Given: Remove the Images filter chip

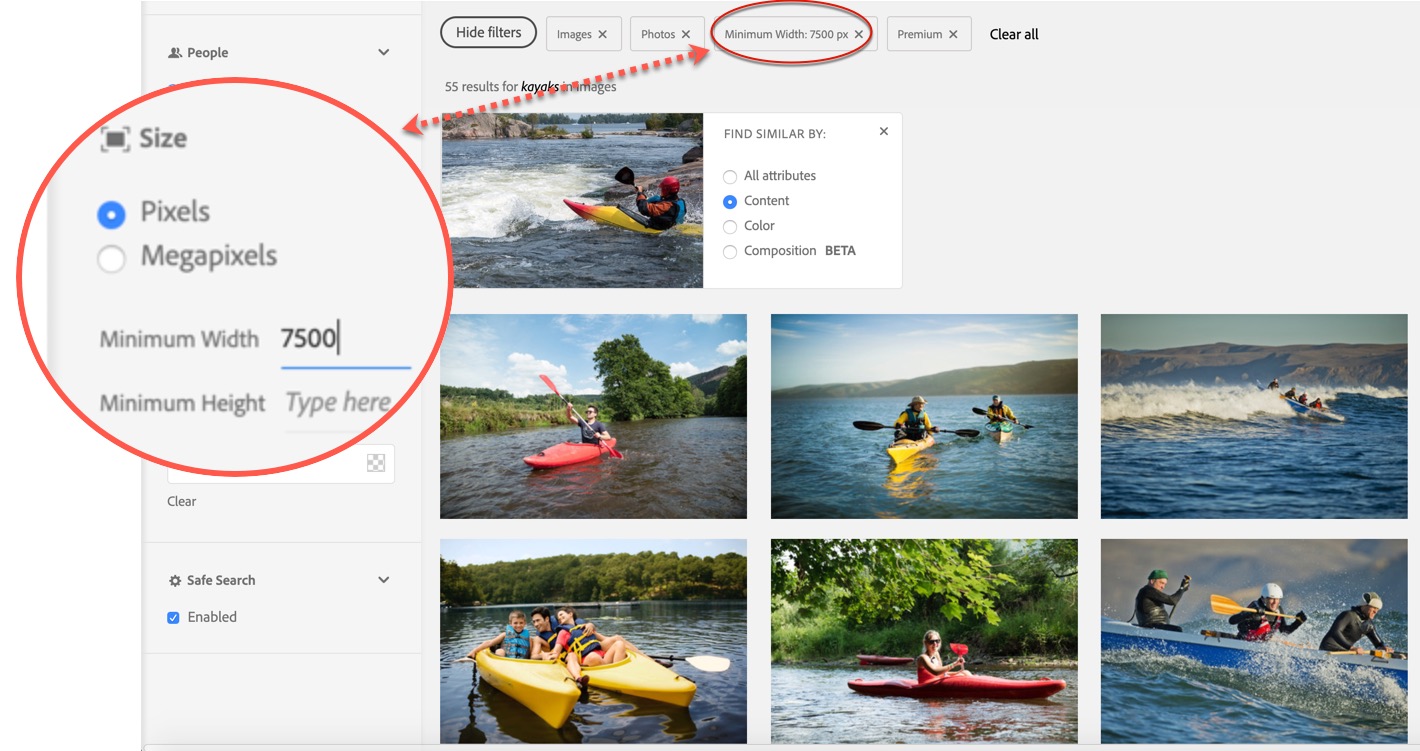Looking at the screenshot, I should [x=602, y=34].
